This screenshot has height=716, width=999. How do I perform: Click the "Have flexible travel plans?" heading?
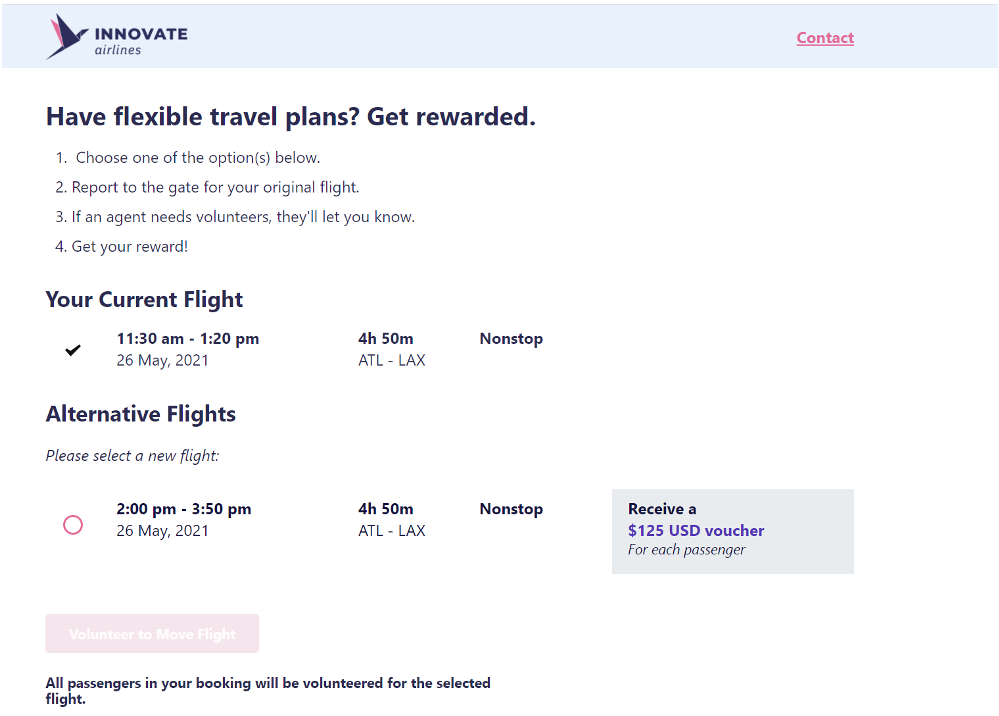[x=291, y=117]
